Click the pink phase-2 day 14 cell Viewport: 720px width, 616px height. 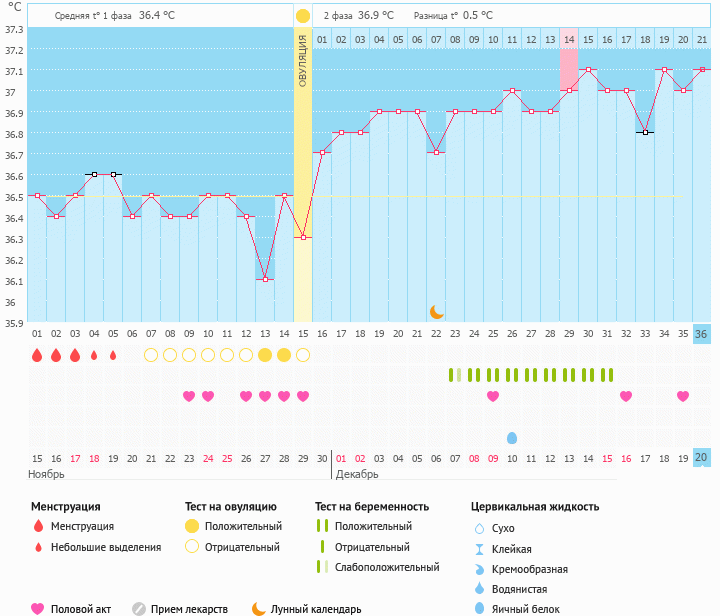click(569, 39)
